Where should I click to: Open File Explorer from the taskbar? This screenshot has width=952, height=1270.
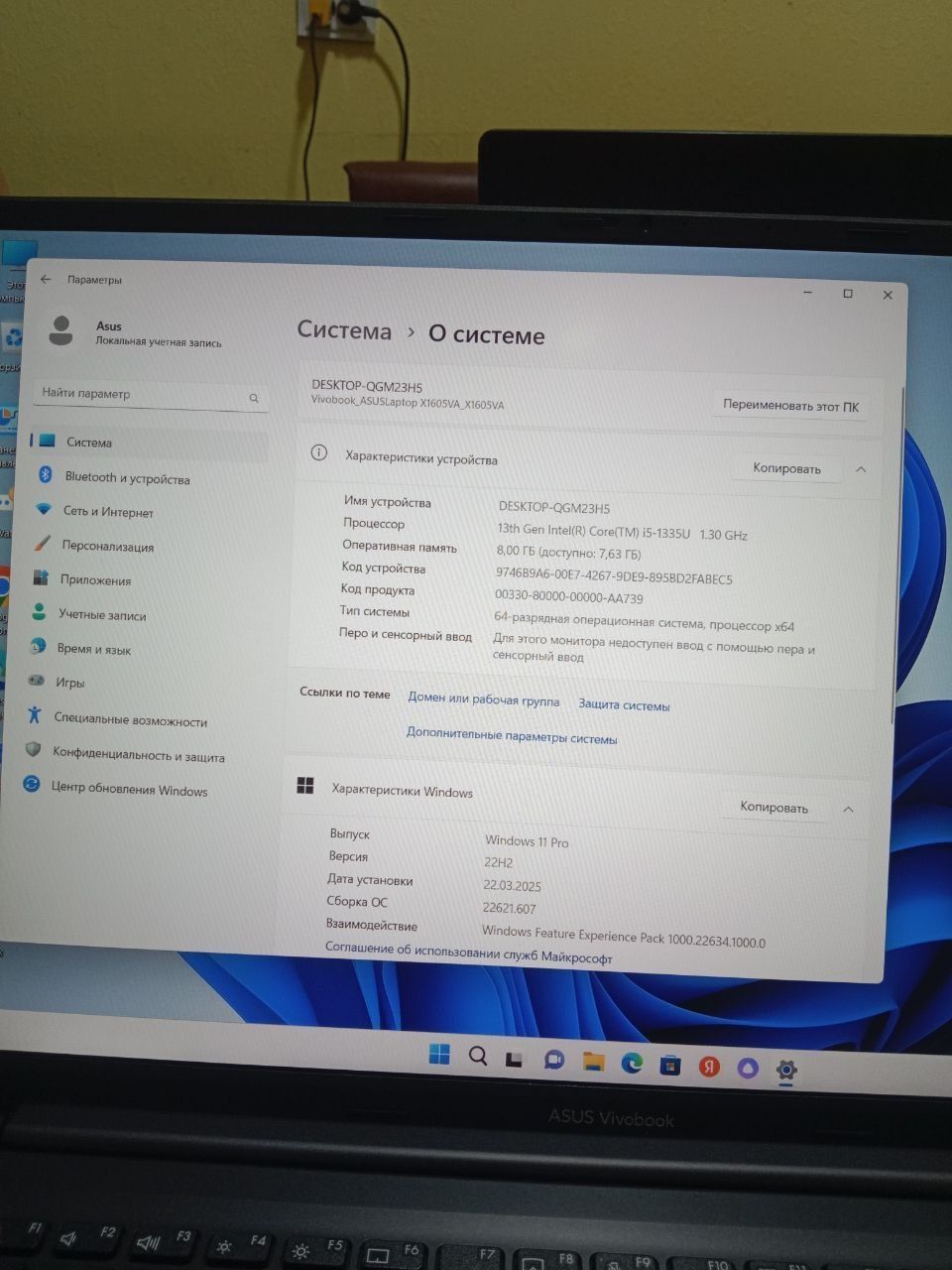[x=593, y=1062]
